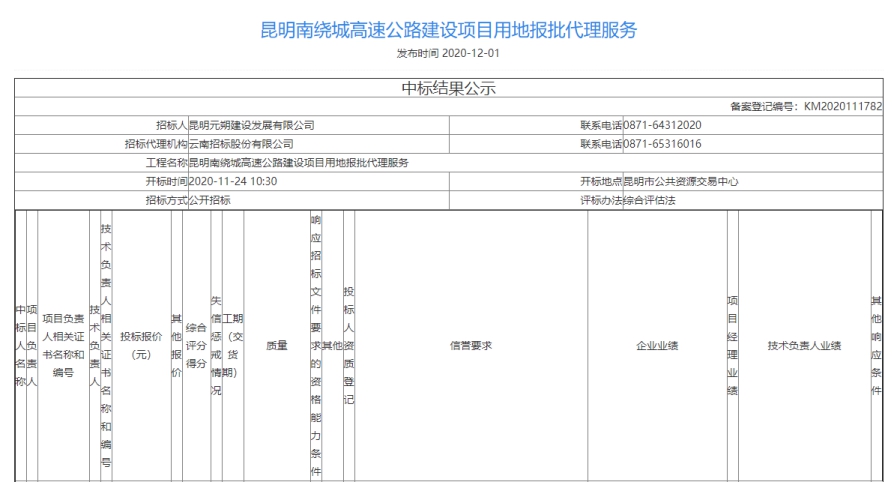Click the 技术负责人业绩 column header
The height and width of the screenshot is (482, 892).
click(x=804, y=345)
